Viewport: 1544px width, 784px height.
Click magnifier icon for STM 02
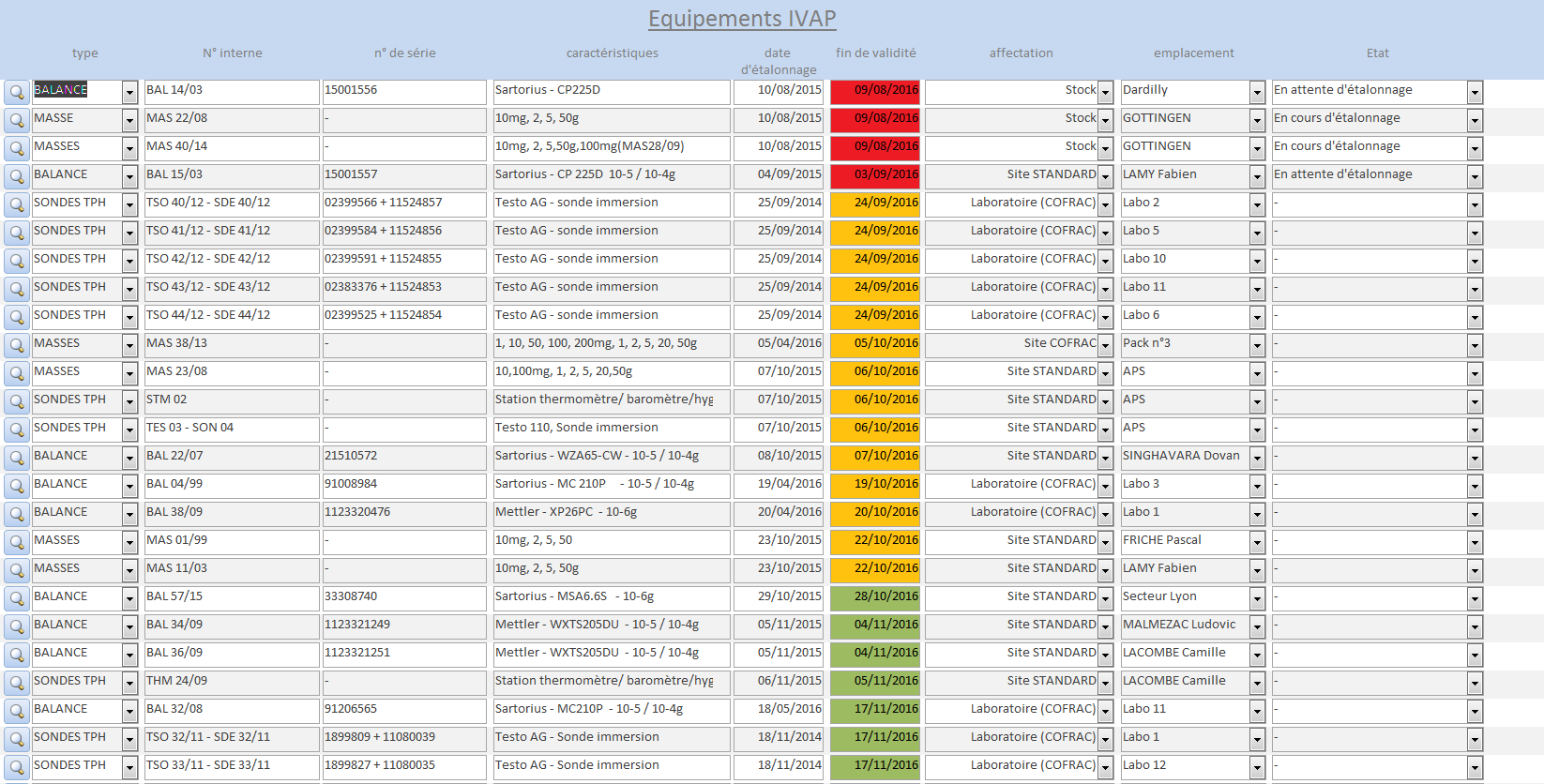[16, 401]
